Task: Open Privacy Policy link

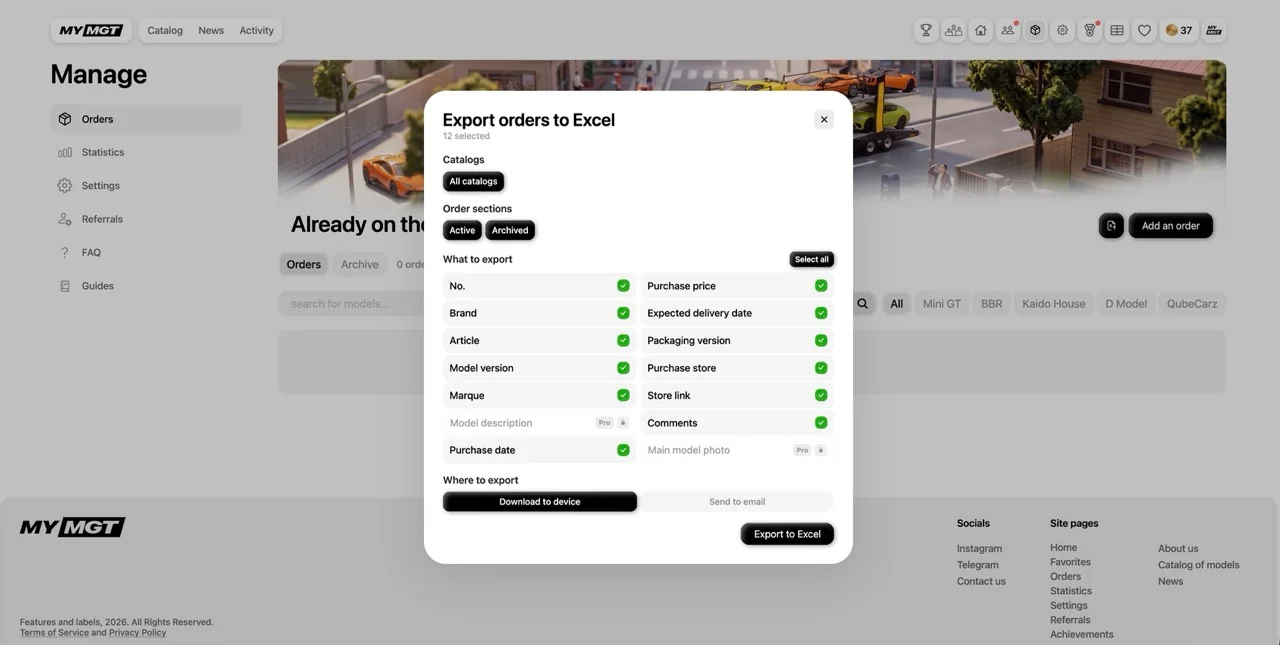Action: point(138,632)
